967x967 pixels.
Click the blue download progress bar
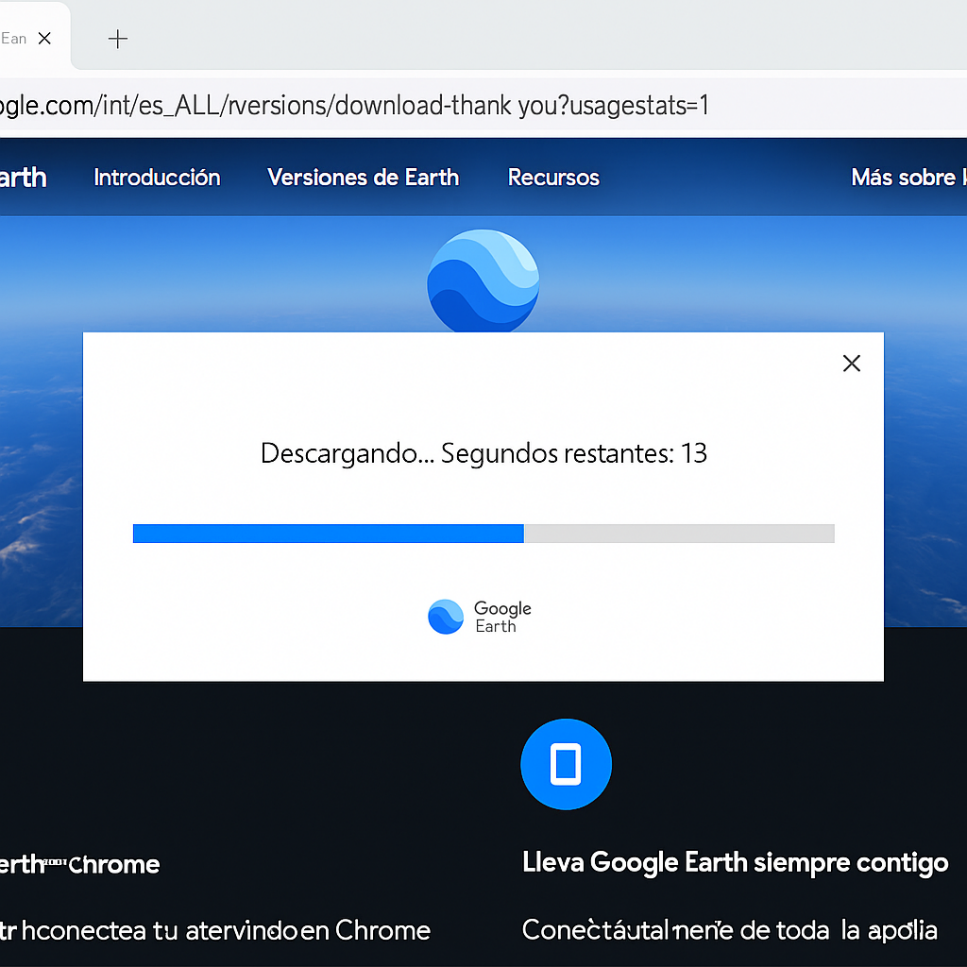[328, 533]
